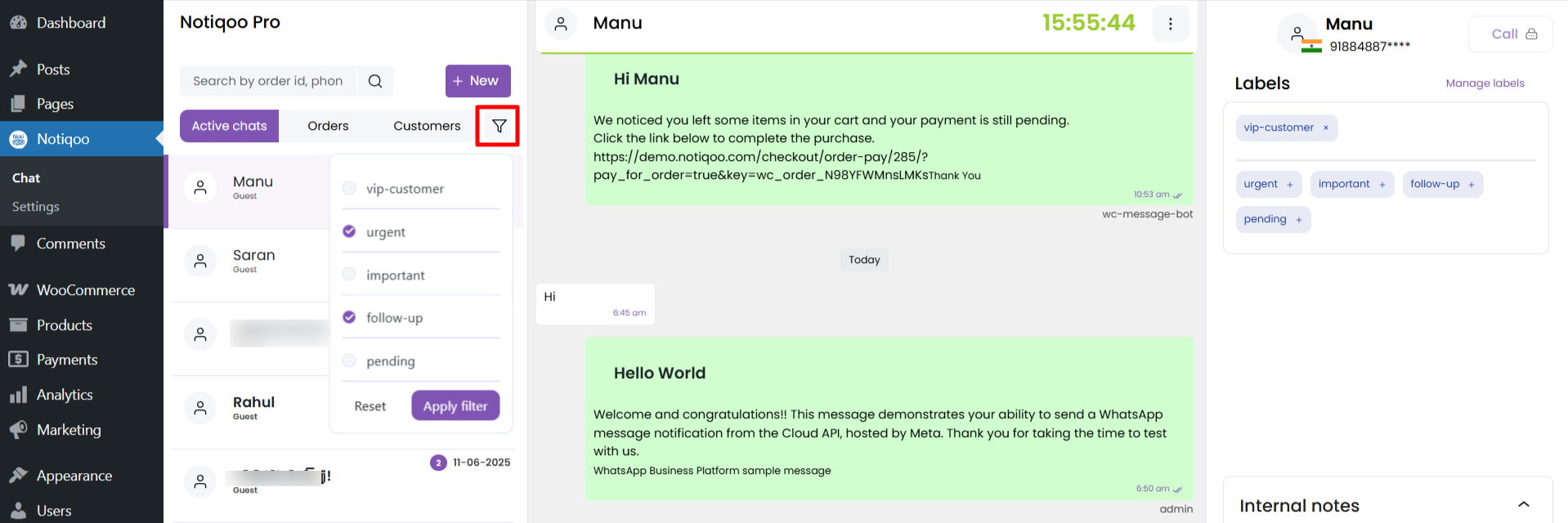Uncheck the urgent filter option
The width and height of the screenshot is (1568, 523).
click(x=349, y=231)
